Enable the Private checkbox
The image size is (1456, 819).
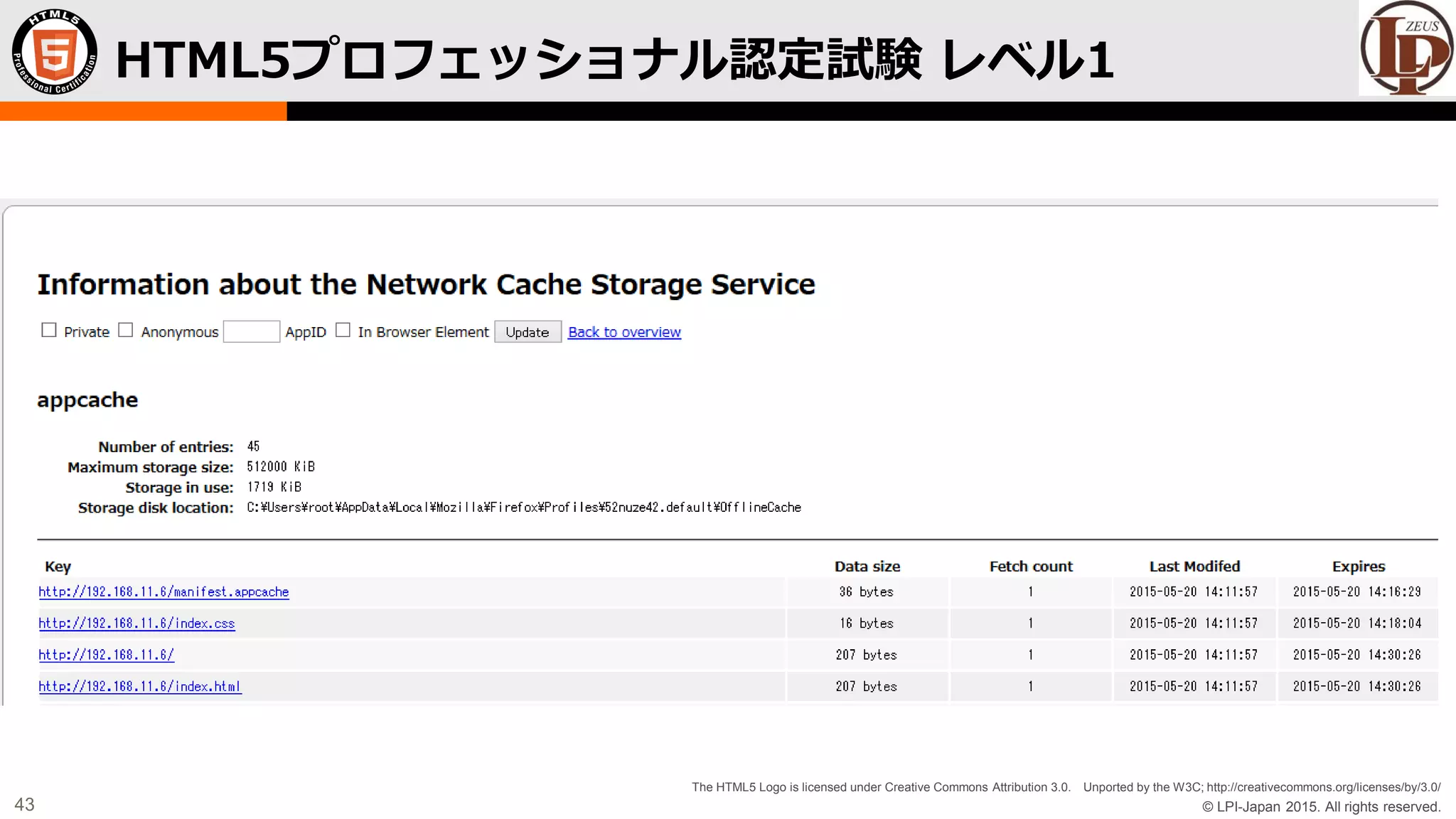(x=48, y=330)
